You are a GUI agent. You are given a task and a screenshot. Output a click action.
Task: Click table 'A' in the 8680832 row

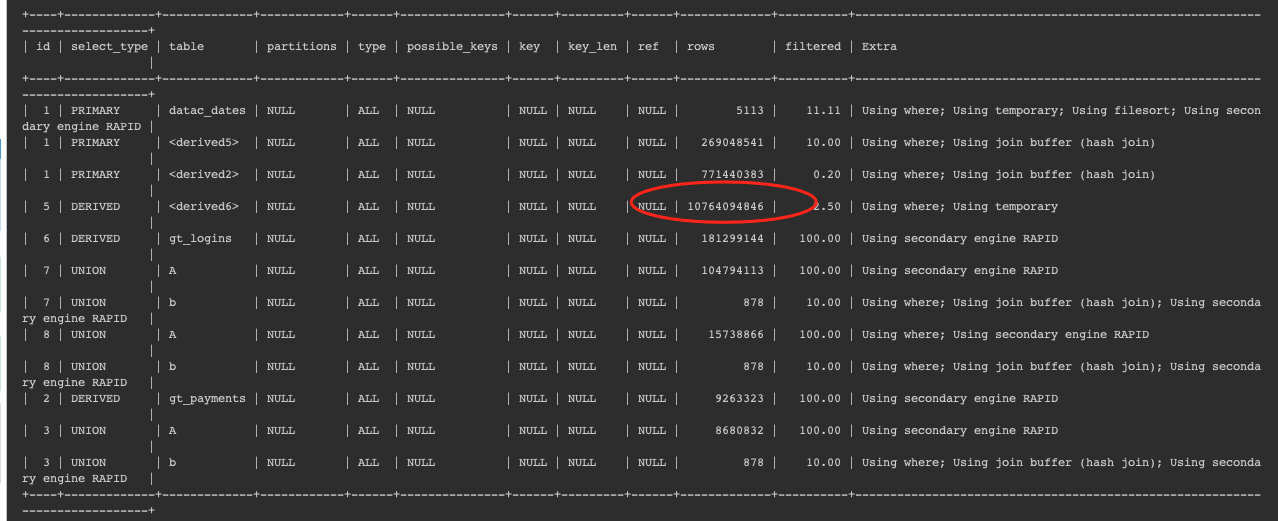(x=173, y=431)
